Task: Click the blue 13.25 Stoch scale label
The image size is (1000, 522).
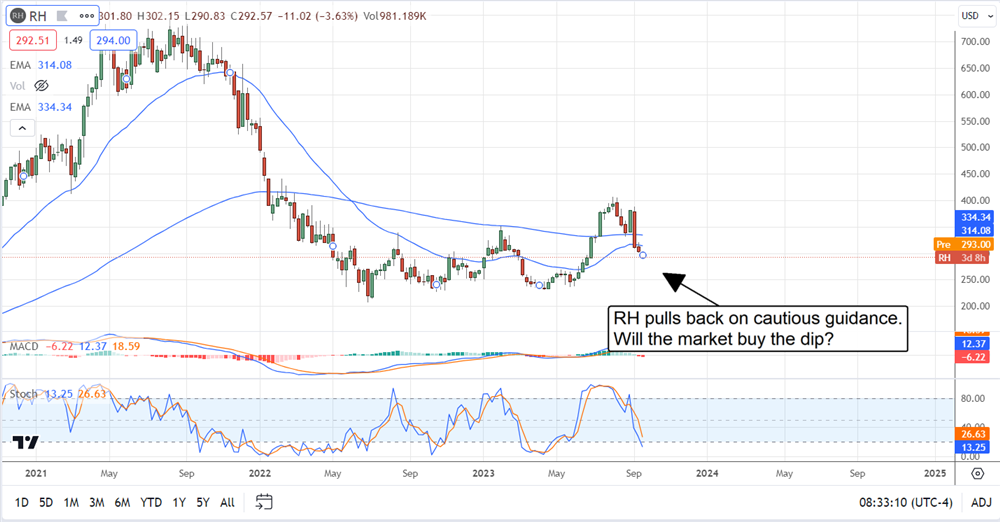Action: coord(974,447)
